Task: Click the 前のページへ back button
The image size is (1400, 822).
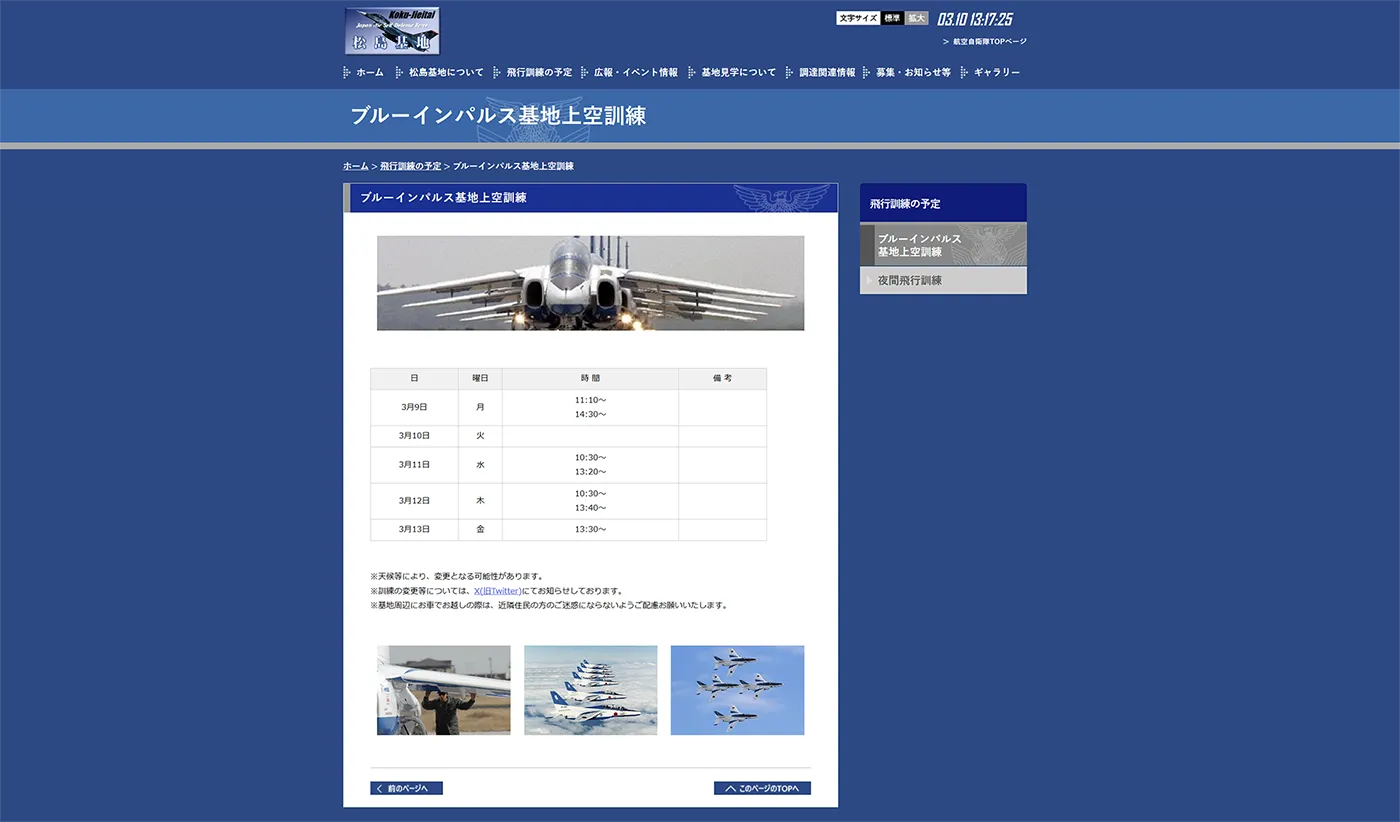Action: click(406, 788)
